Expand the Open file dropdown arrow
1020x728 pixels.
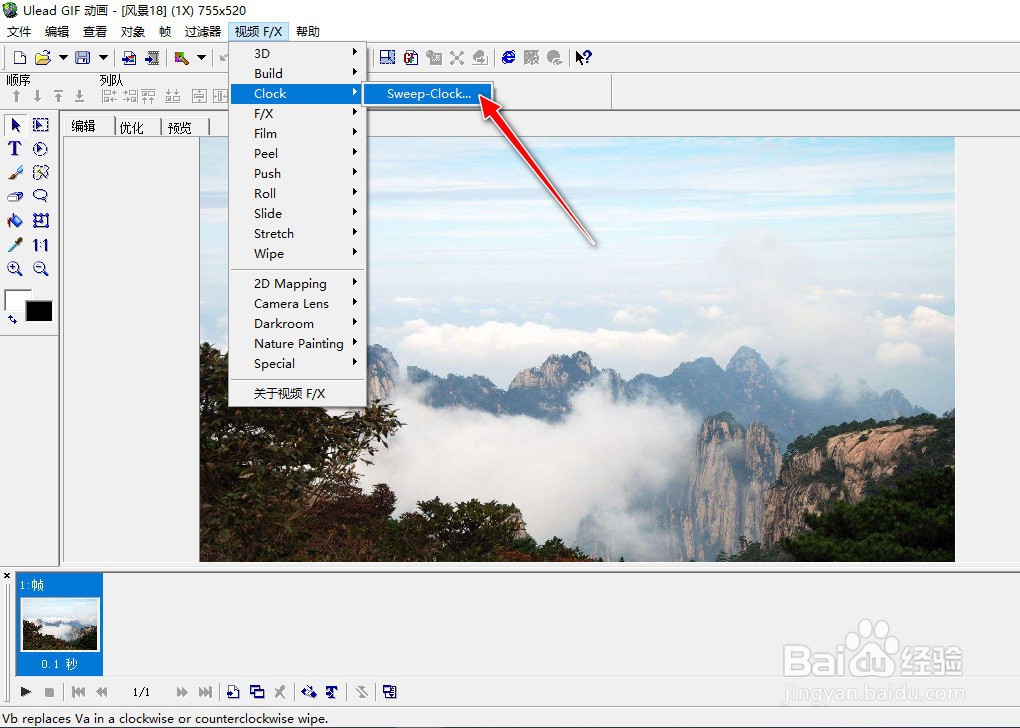pyautogui.click(x=63, y=58)
